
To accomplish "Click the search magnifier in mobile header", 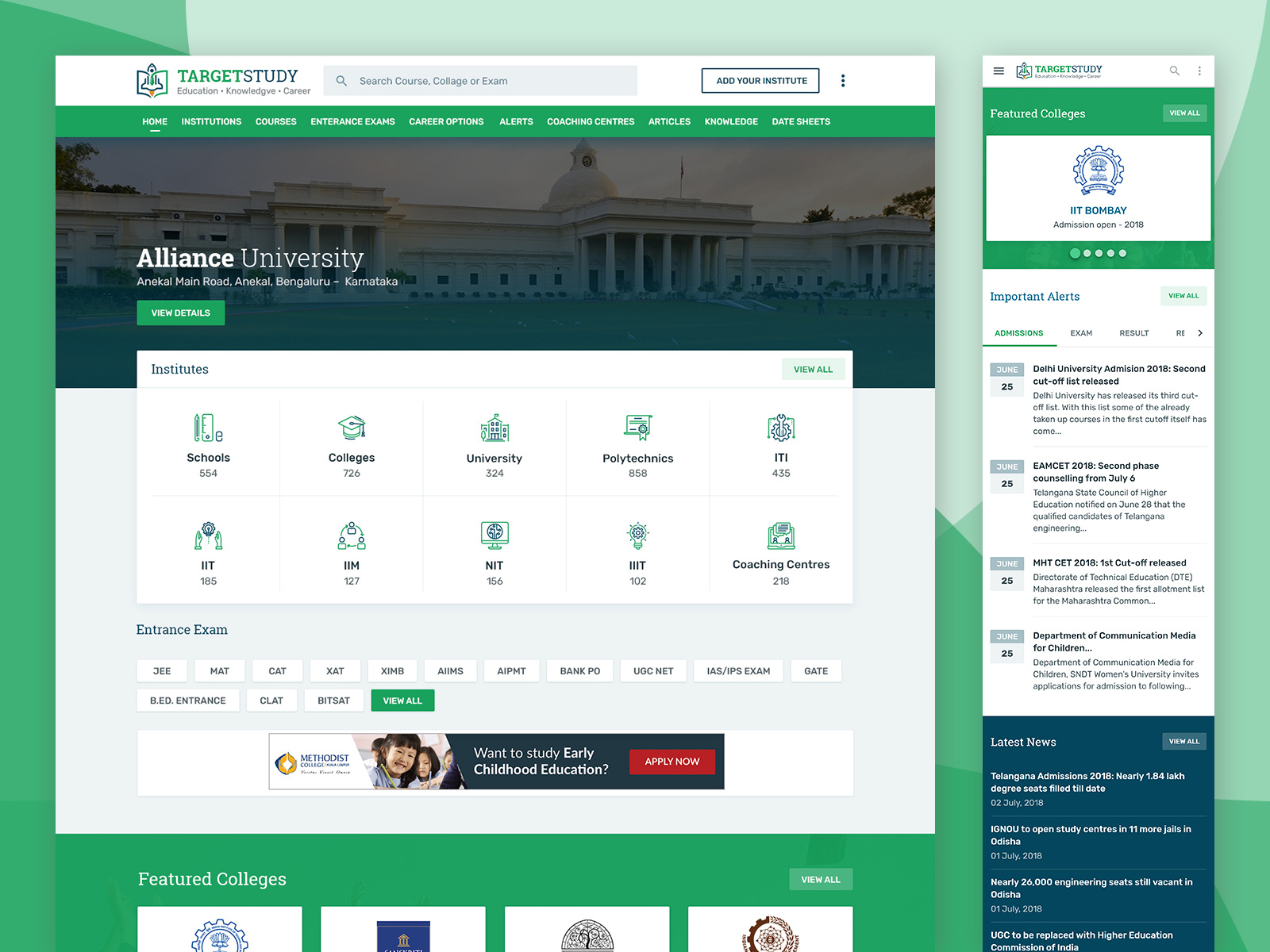I will (1174, 71).
